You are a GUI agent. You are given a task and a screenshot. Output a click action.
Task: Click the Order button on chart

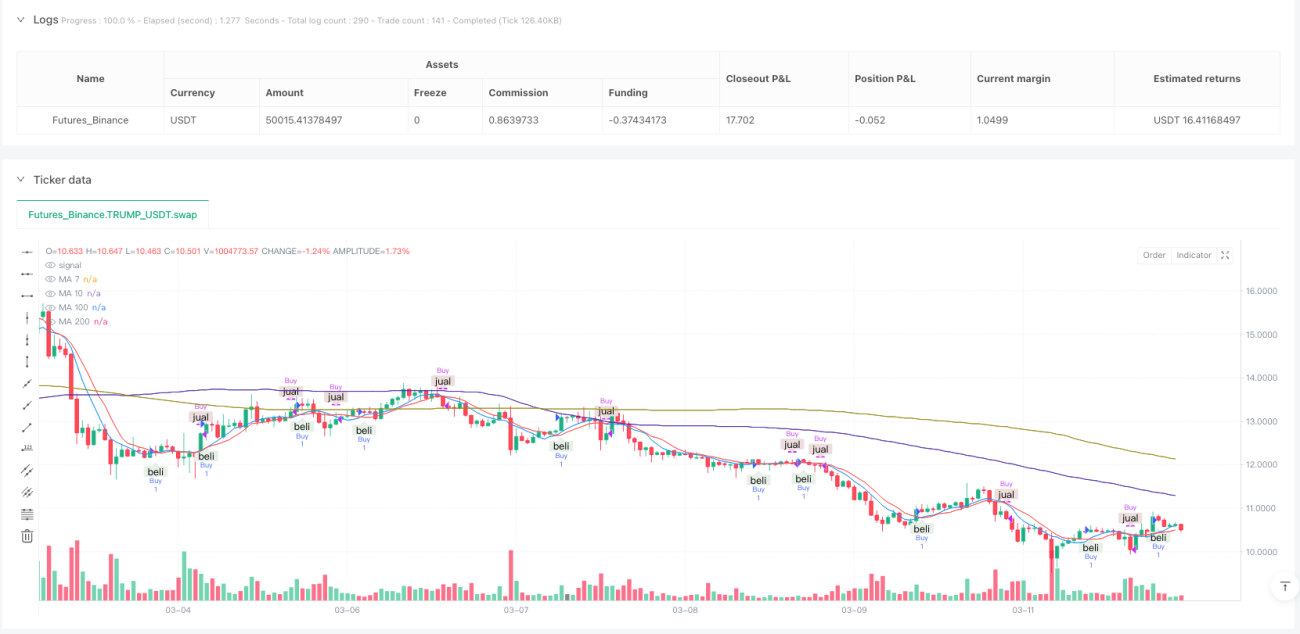coord(1154,255)
